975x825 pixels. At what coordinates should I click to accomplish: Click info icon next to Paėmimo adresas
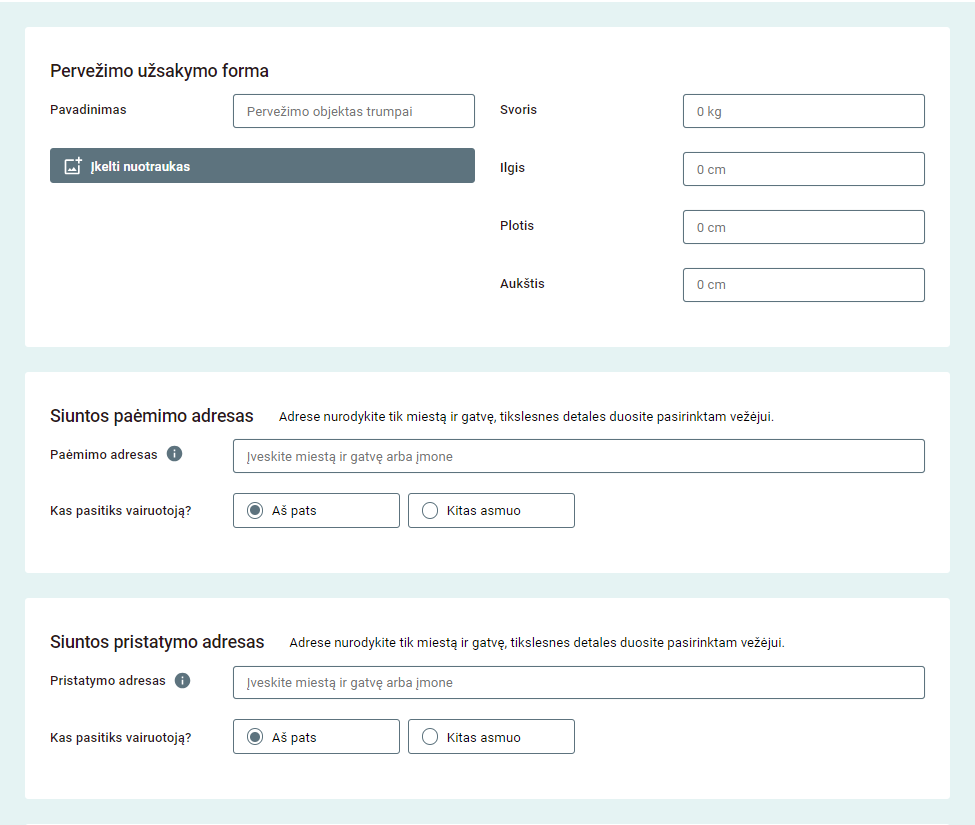pos(174,454)
